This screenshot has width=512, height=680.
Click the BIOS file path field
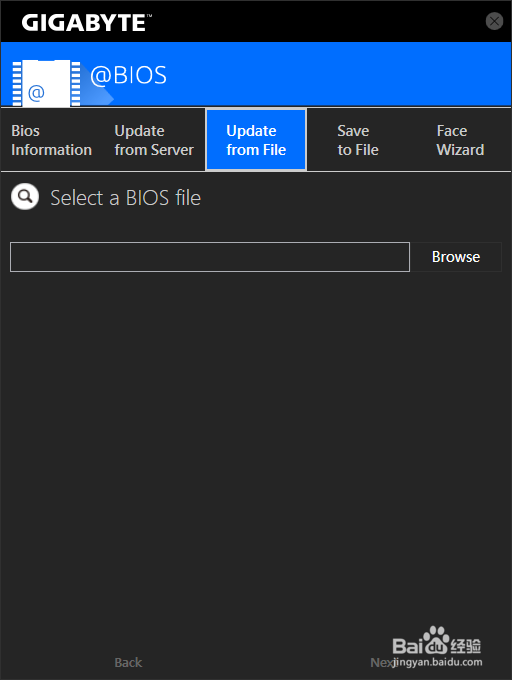click(x=210, y=257)
